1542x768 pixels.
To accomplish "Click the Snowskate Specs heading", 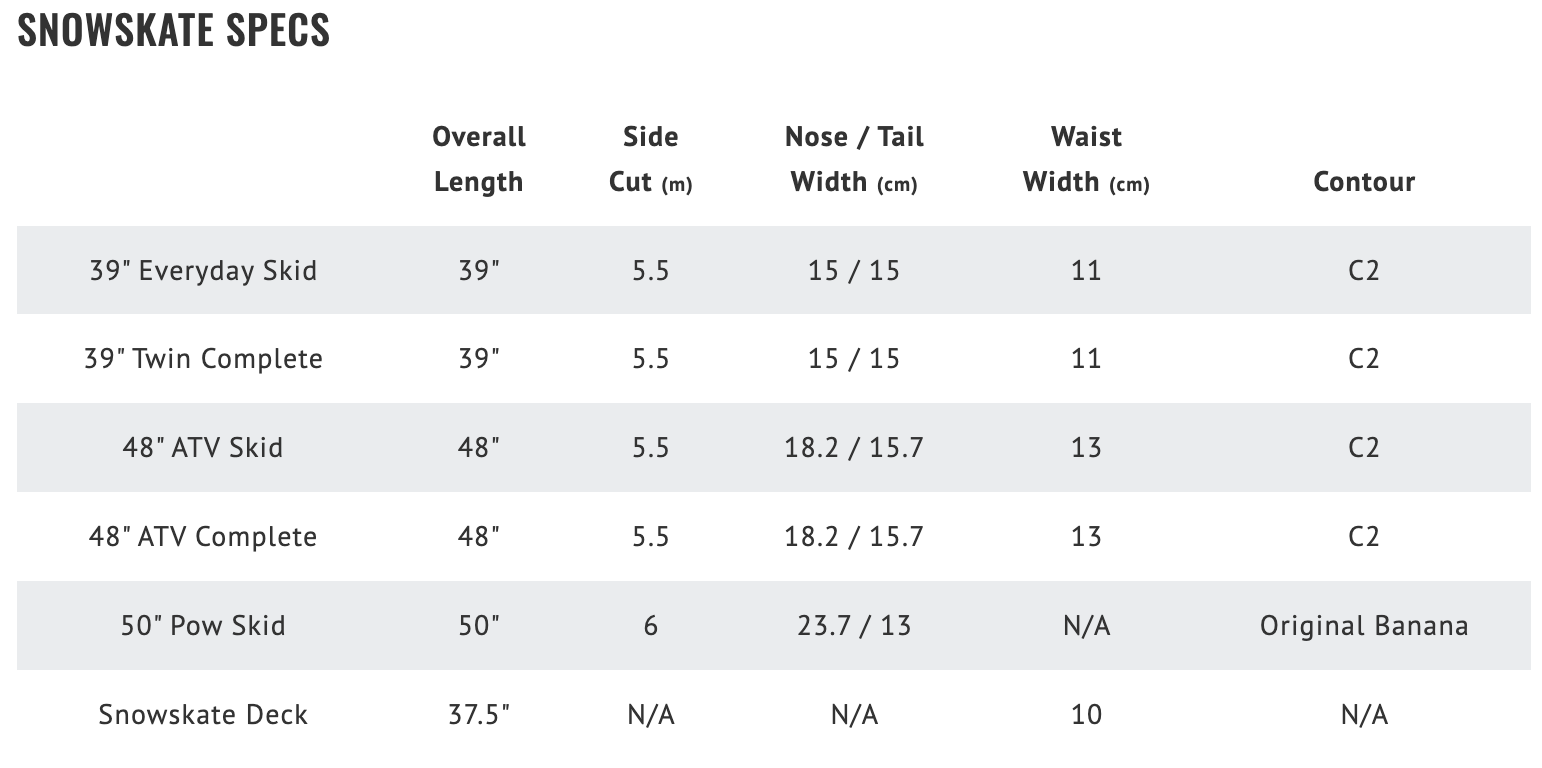I will tap(173, 30).
